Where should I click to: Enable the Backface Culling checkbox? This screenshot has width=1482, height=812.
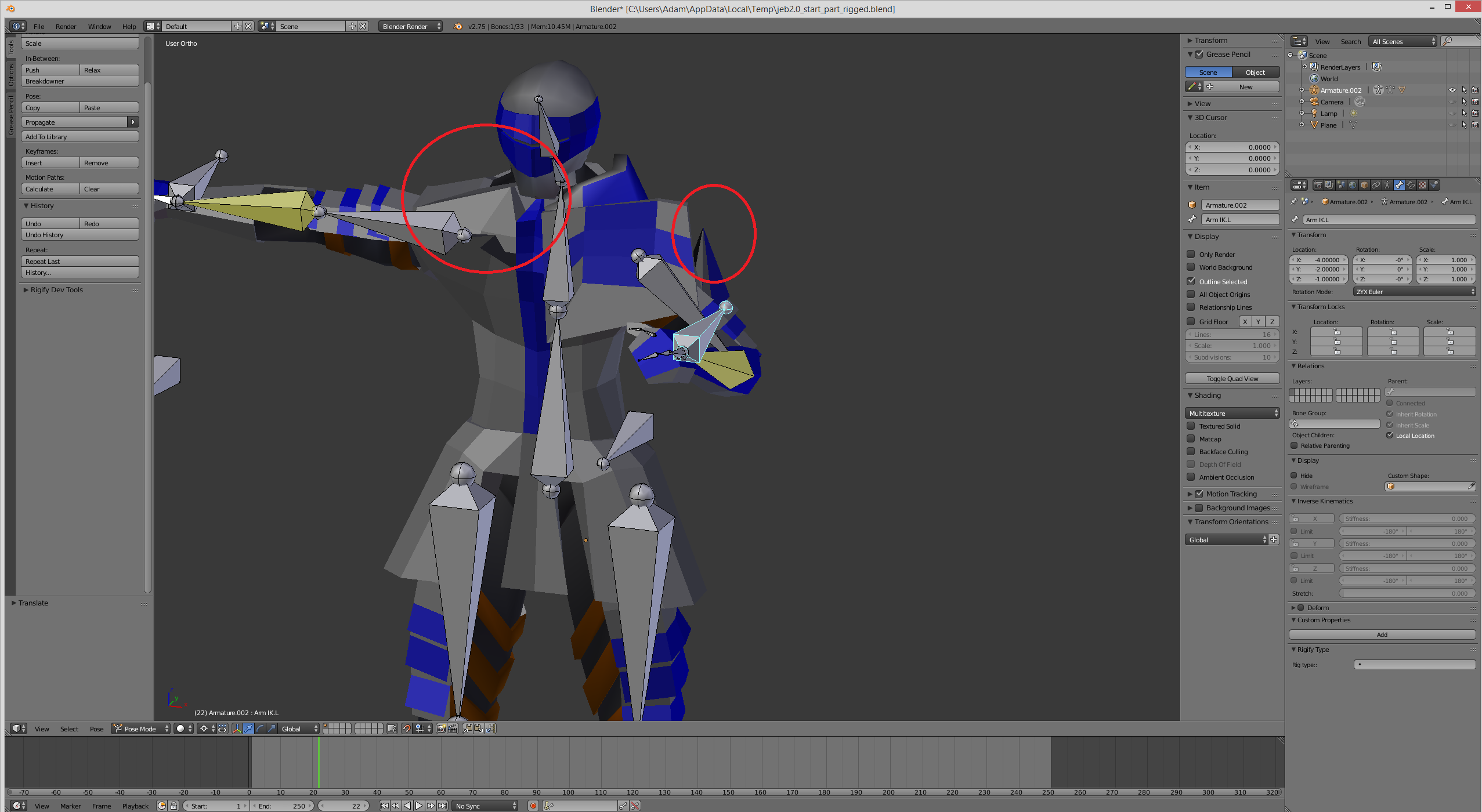point(1191,451)
